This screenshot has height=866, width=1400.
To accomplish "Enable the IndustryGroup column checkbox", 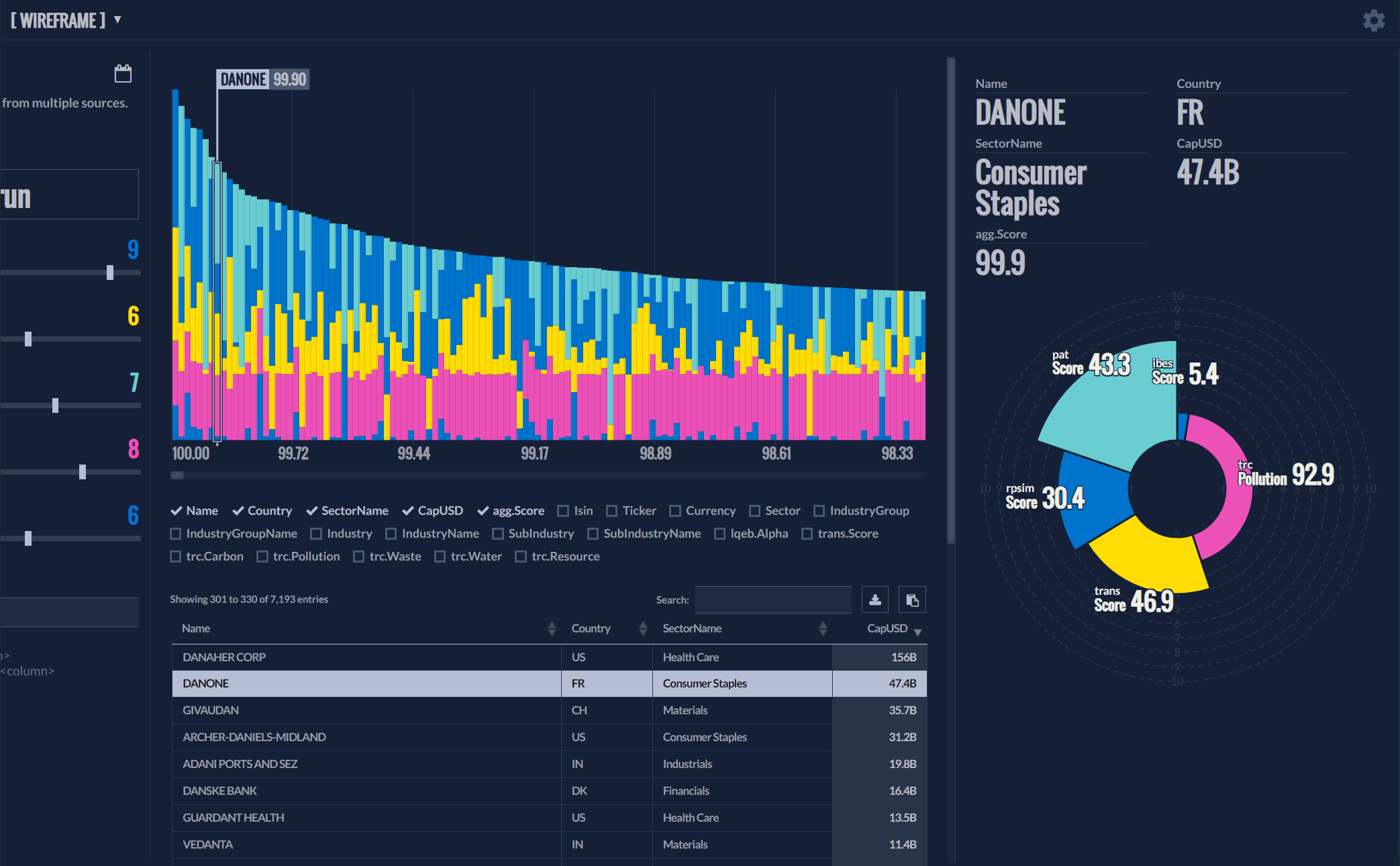I will [819, 511].
